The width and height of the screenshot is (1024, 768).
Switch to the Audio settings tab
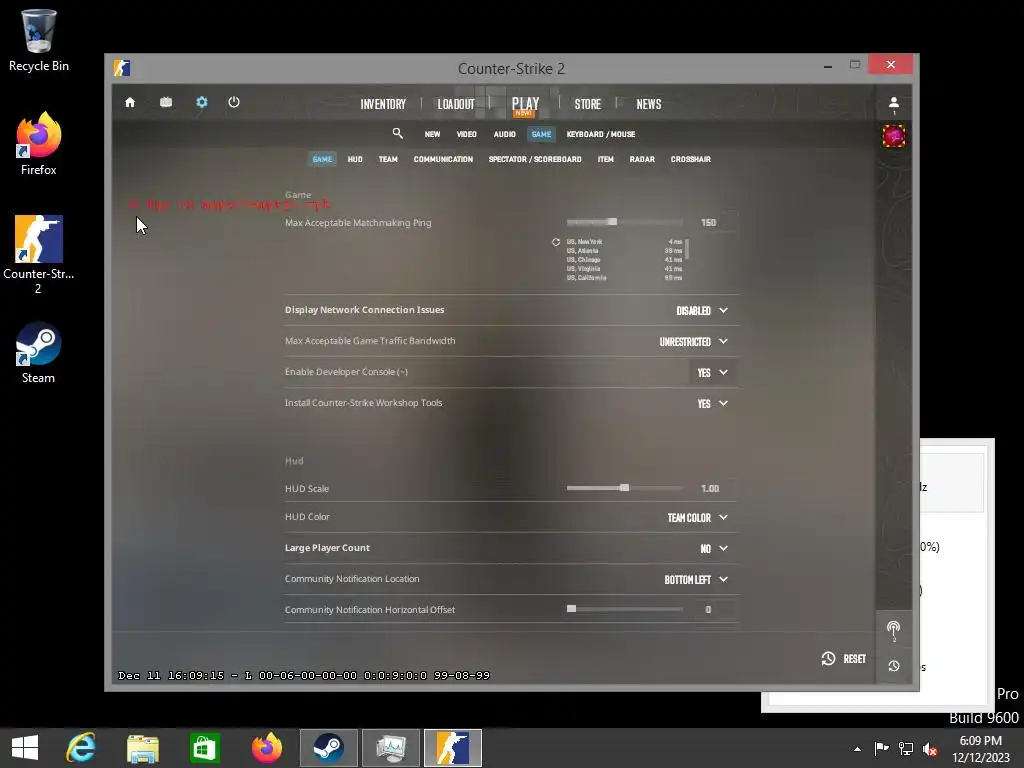[504, 134]
